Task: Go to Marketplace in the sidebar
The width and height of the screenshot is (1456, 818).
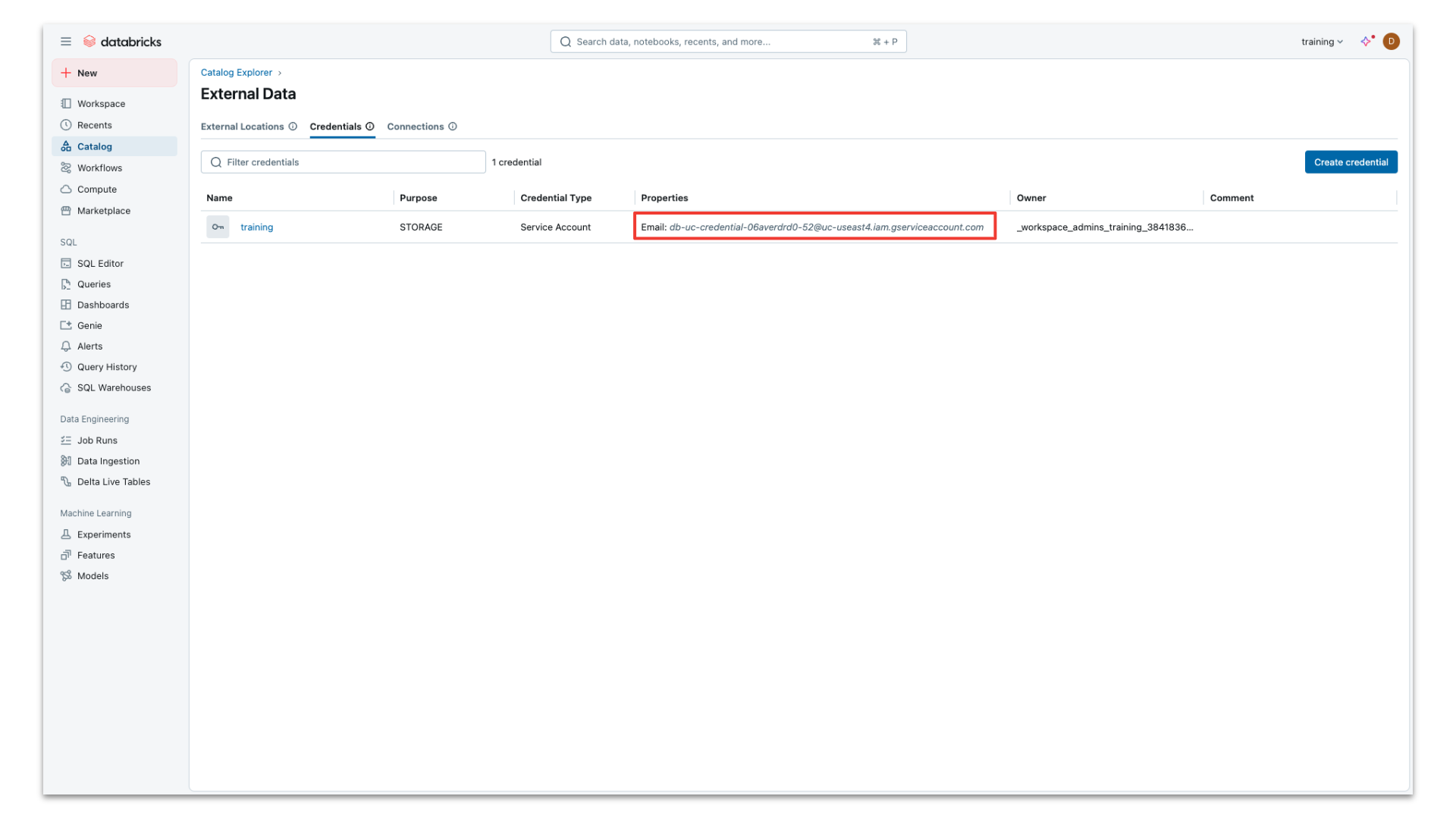Action: click(x=103, y=211)
